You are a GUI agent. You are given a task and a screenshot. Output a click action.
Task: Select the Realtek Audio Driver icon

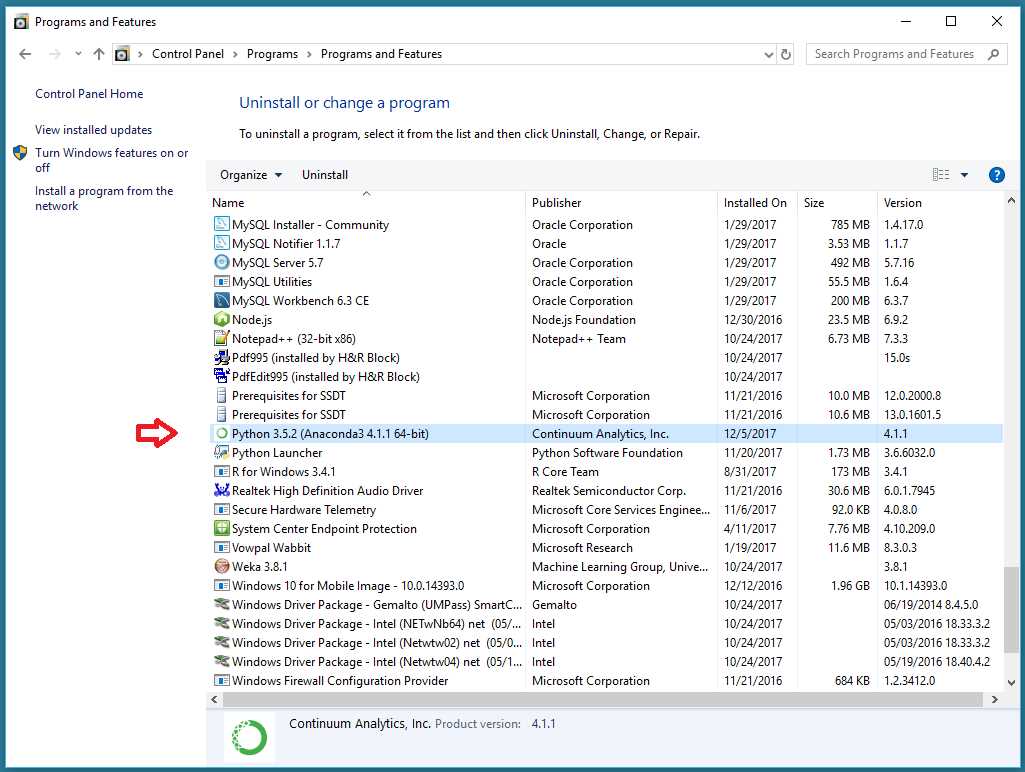pyautogui.click(x=222, y=490)
